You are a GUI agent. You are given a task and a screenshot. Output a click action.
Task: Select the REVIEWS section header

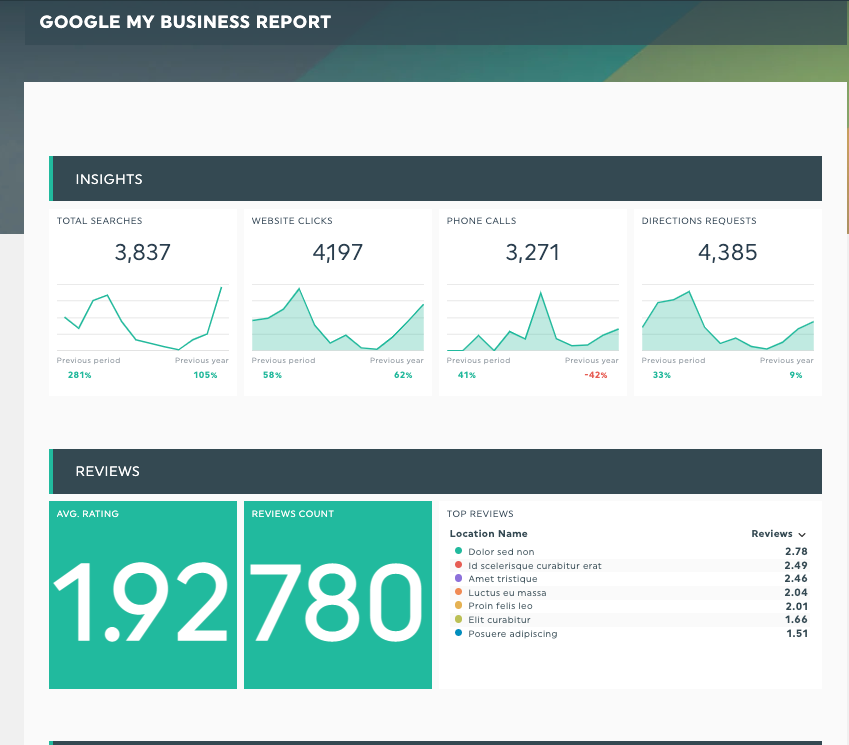click(x=107, y=470)
